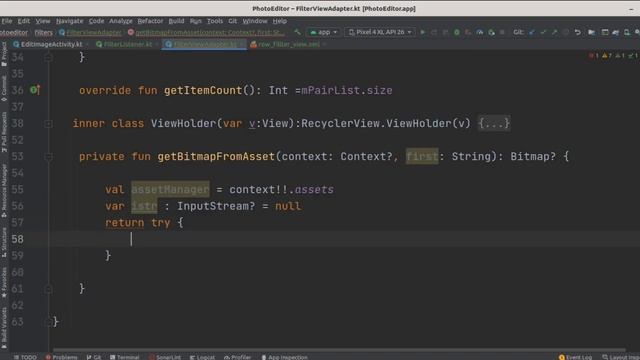
Task: Open the Code menu
Action: click(x=96, y=21)
